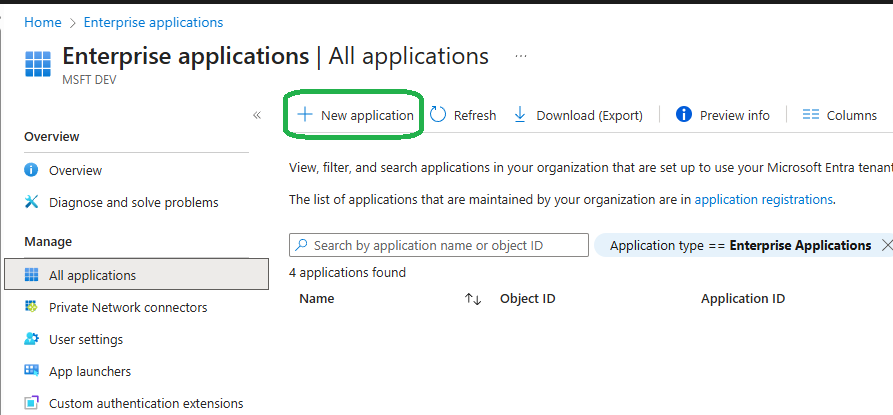
Task: Select All applications in the sidebar
Action: tap(92, 275)
